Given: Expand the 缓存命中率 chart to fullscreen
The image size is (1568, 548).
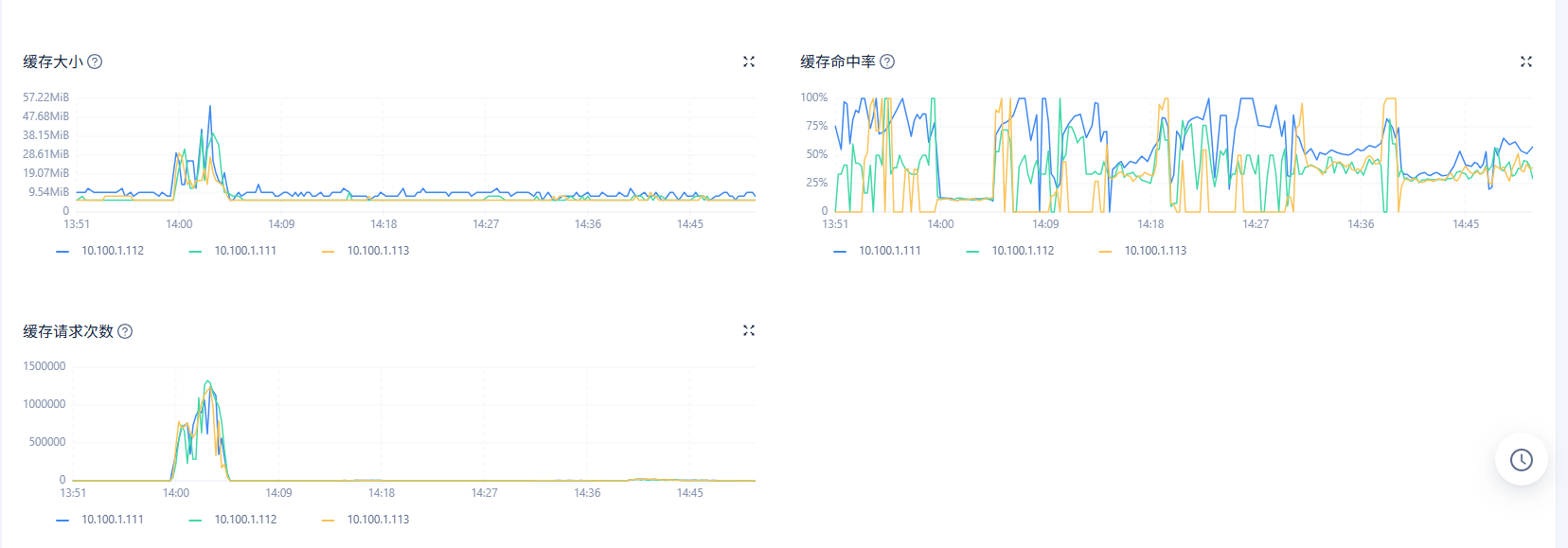Looking at the screenshot, I should click(x=1525, y=62).
